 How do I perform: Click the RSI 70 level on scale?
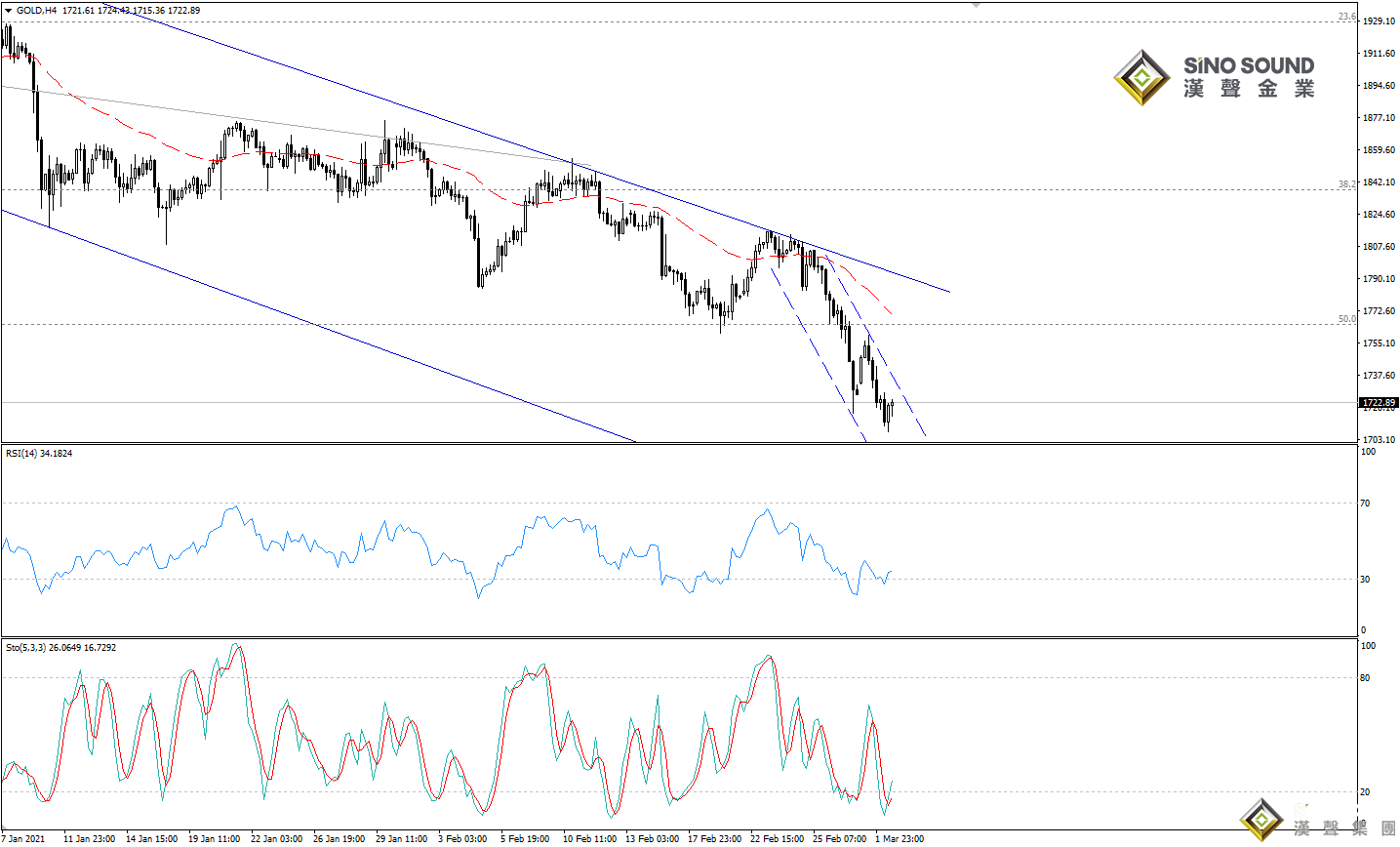[1366, 504]
